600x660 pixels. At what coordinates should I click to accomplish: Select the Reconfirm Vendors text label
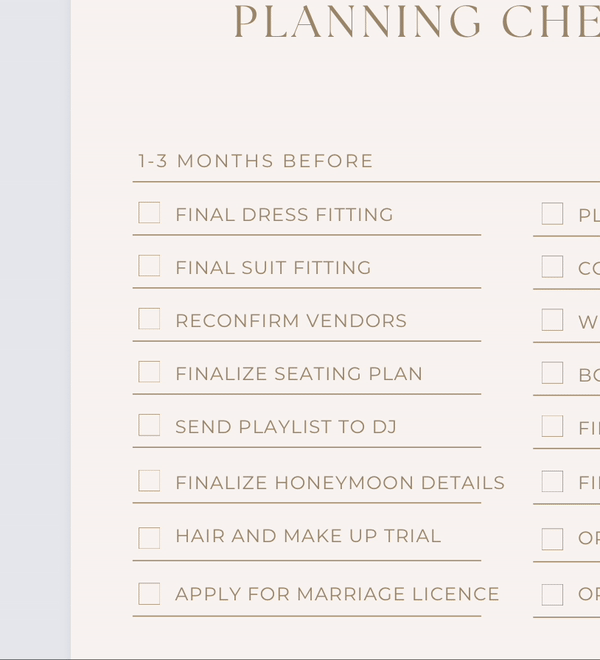[291, 321]
